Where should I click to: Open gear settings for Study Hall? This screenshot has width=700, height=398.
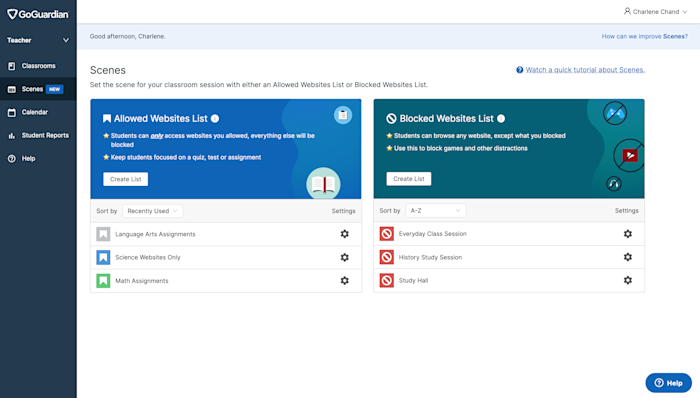628,280
